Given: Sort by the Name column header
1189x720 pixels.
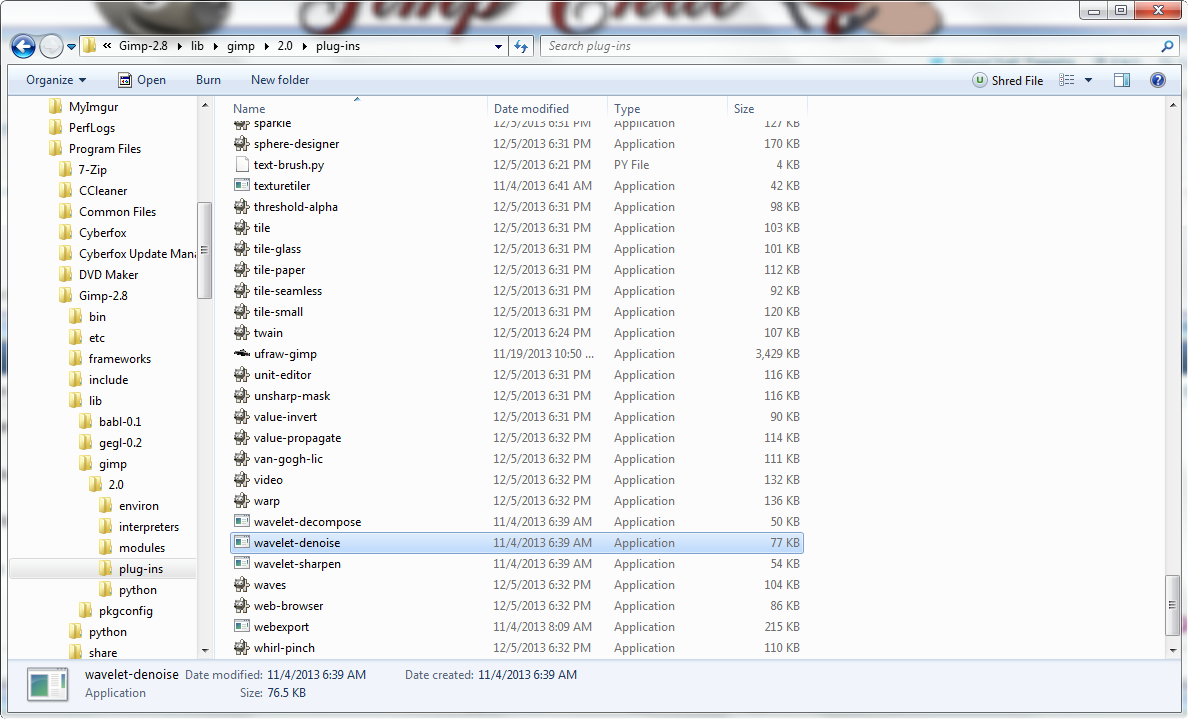Looking at the screenshot, I should (249, 109).
